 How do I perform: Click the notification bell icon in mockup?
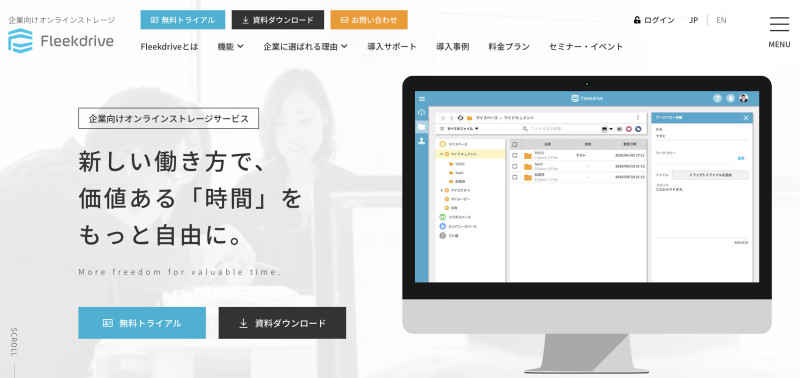point(731,98)
